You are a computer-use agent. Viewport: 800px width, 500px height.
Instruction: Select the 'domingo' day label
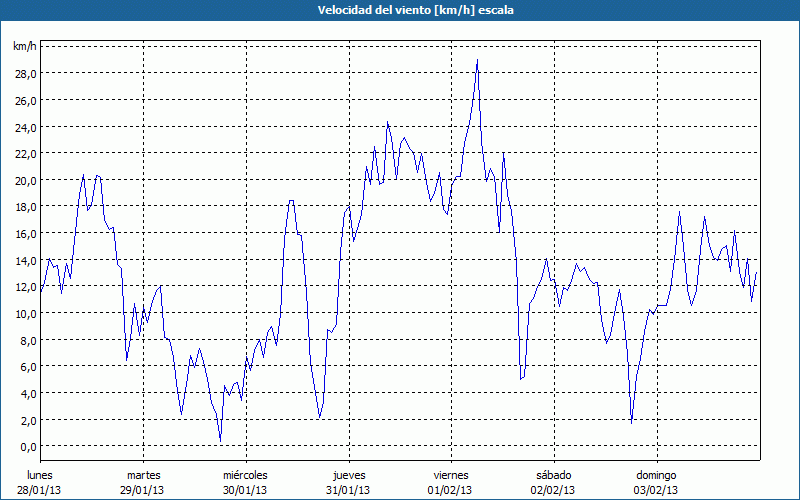pos(656,475)
